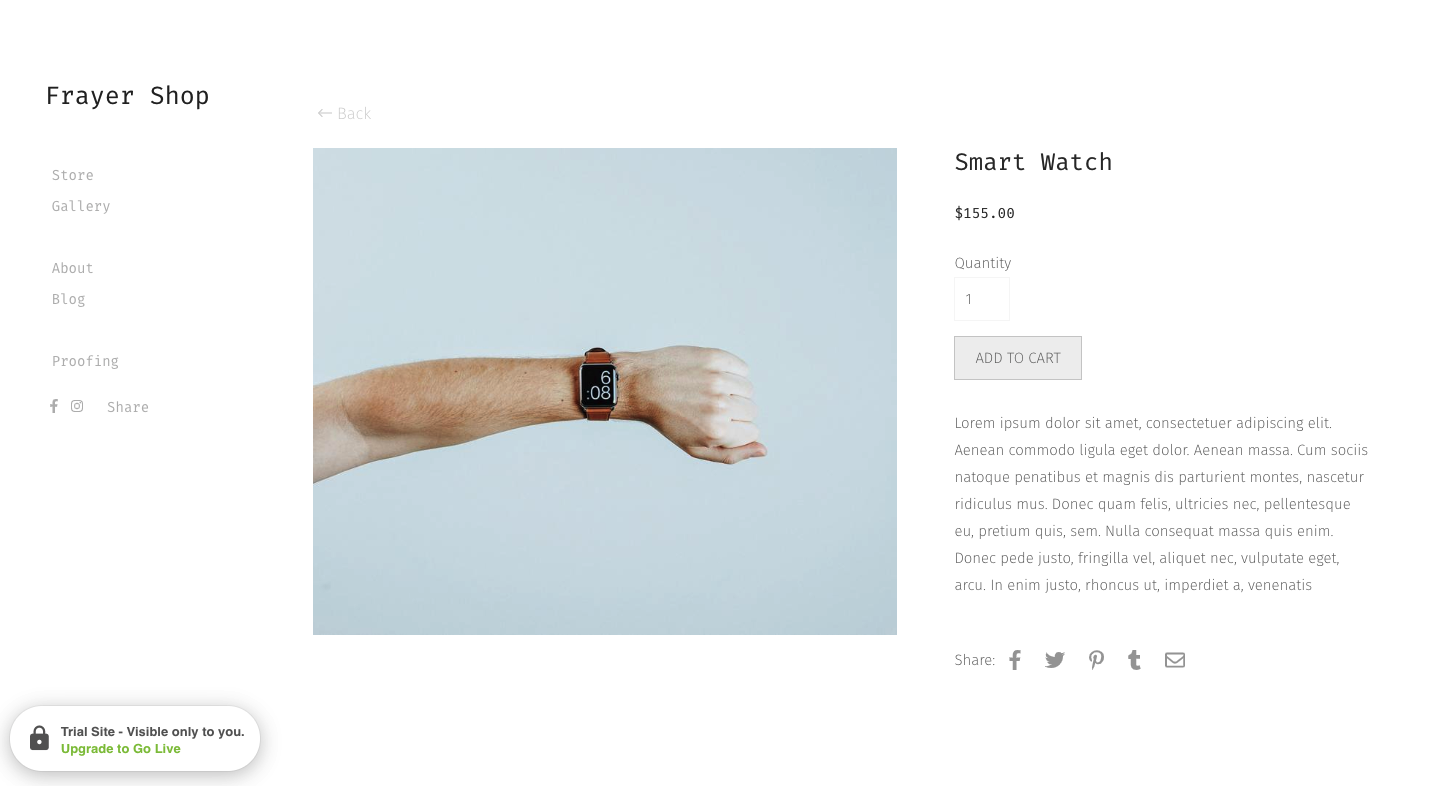Navigate to the About page
This screenshot has width=1439, height=786.
[x=73, y=268]
